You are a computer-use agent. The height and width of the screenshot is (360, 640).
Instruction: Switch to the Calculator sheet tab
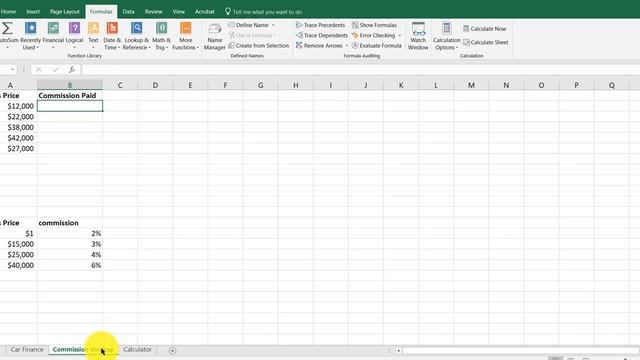click(x=137, y=350)
